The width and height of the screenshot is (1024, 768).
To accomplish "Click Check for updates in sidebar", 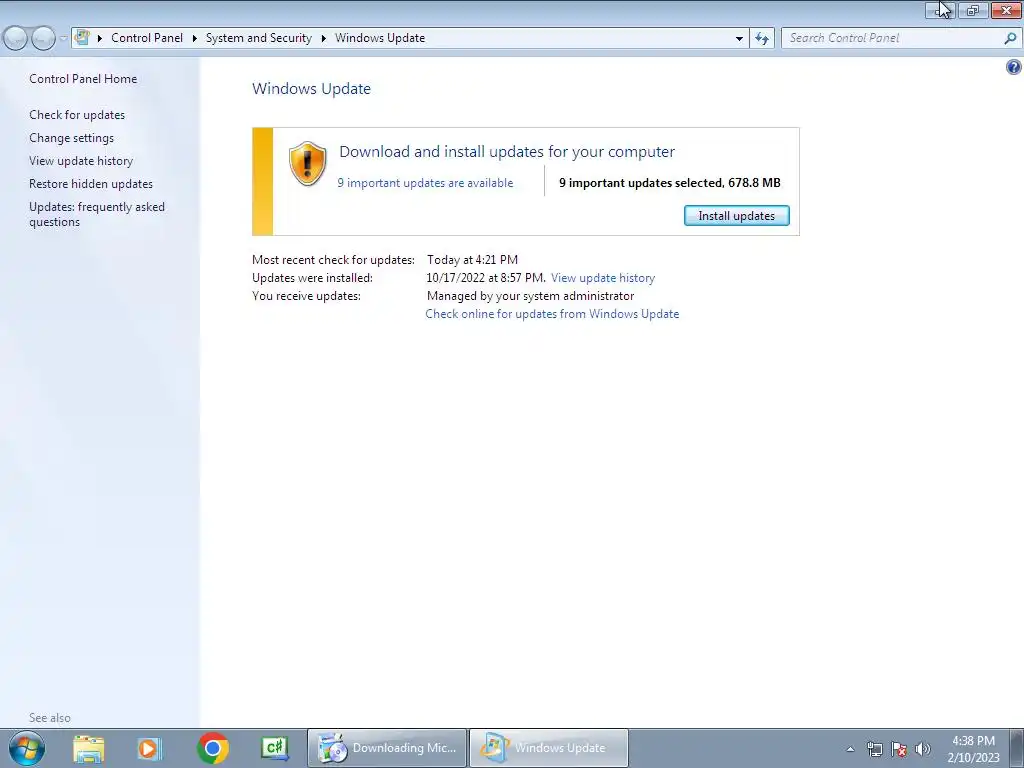I will tap(77, 114).
